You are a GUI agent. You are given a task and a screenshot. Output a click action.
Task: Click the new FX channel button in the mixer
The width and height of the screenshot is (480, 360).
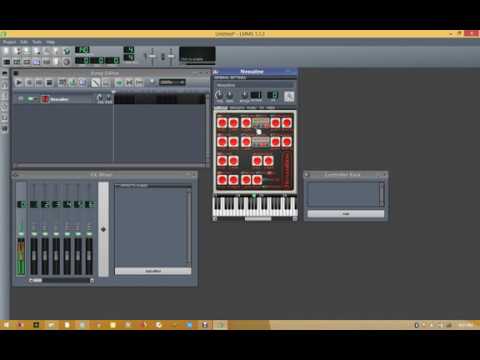click(103, 229)
